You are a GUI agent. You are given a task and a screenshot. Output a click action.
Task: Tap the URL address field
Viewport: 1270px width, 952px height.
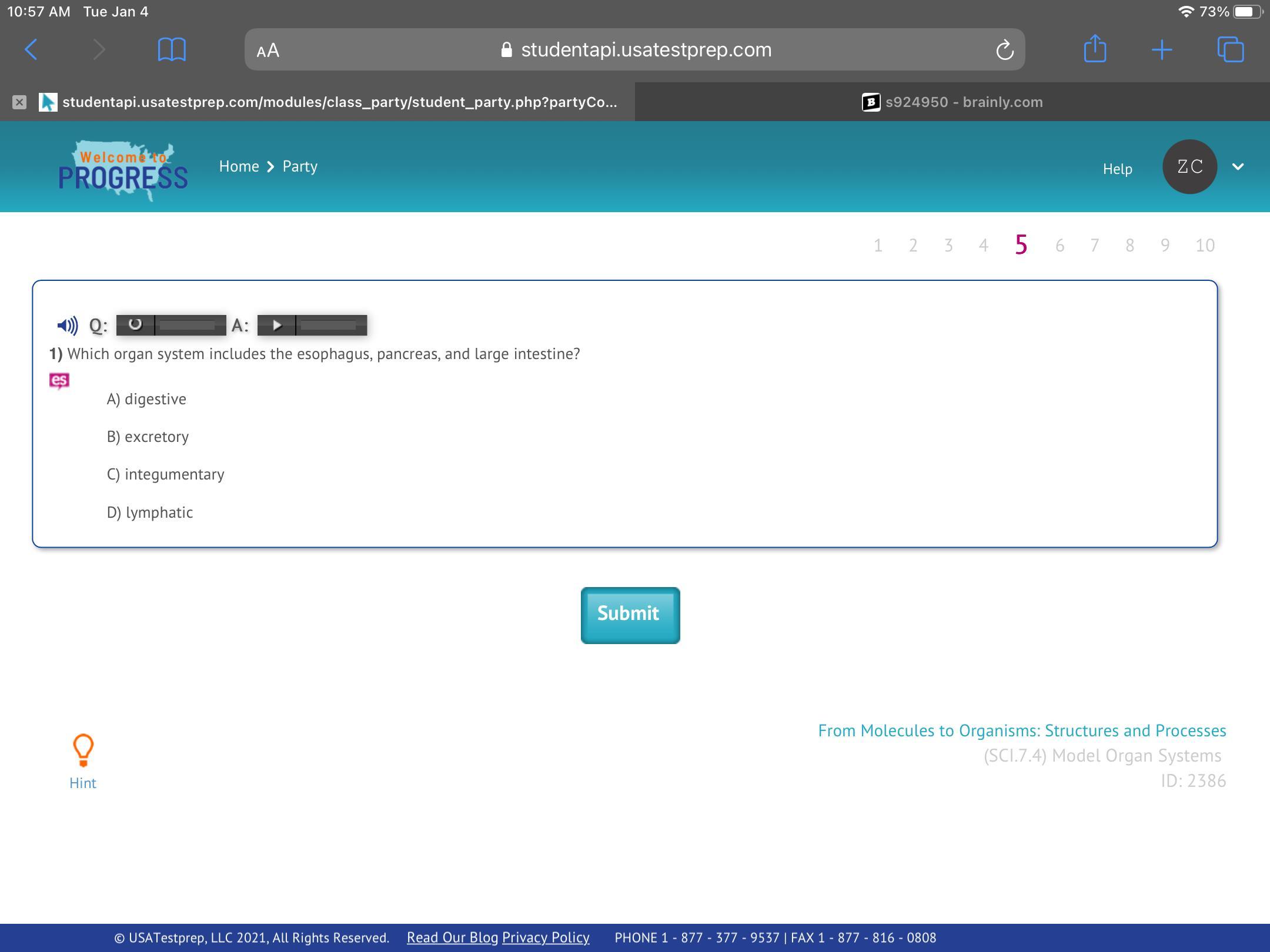click(646, 50)
